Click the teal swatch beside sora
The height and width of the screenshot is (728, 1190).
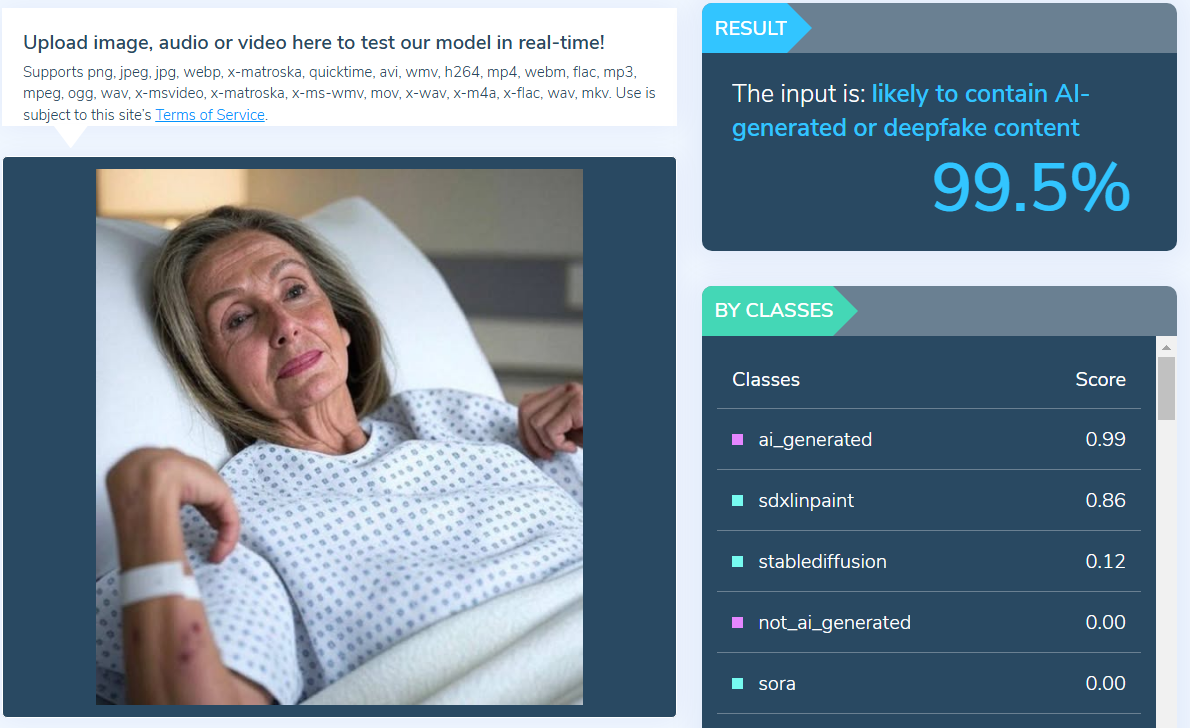[x=737, y=683]
